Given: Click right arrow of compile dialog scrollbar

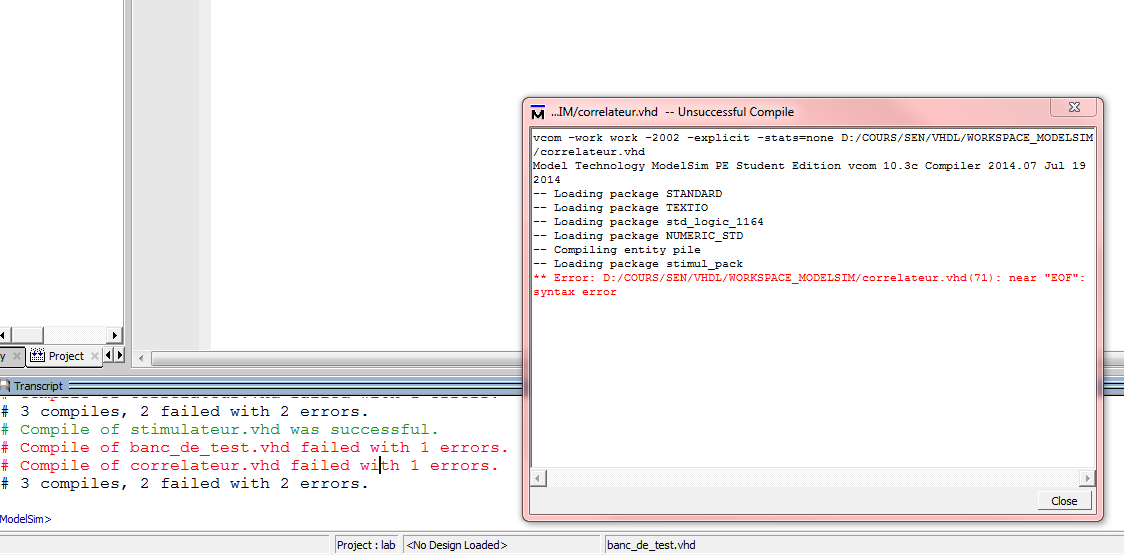Looking at the screenshot, I should click(1087, 478).
